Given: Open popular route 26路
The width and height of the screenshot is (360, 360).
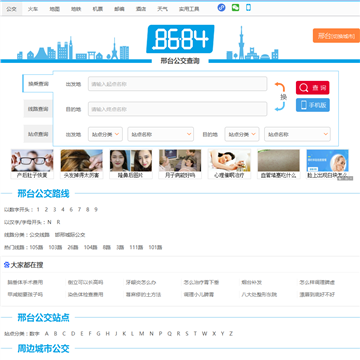Looking at the screenshot, I should (x=73, y=247).
